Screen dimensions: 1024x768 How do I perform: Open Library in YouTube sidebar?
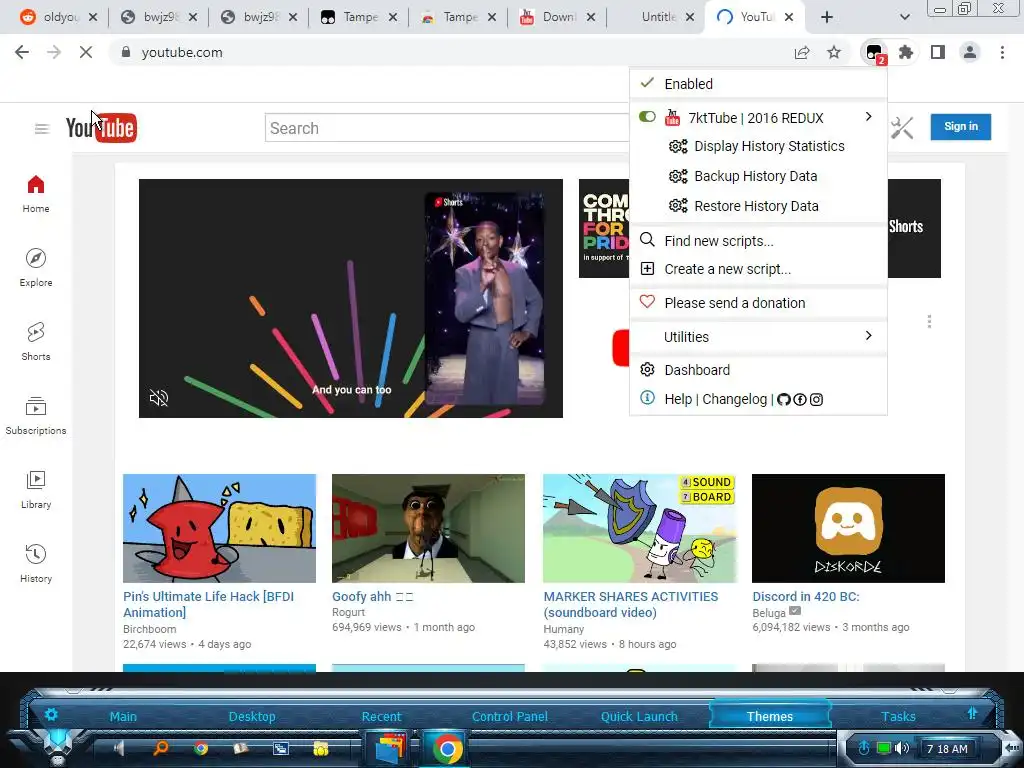(x=36, y=490)
